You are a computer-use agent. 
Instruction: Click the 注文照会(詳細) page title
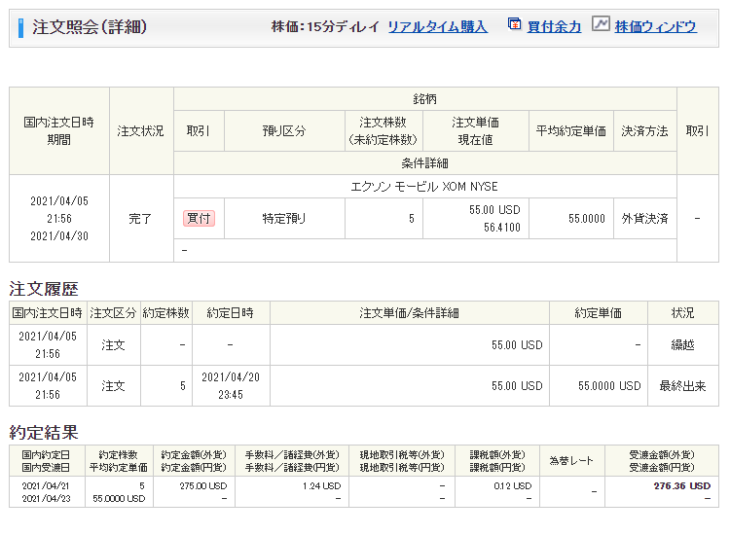89,27
